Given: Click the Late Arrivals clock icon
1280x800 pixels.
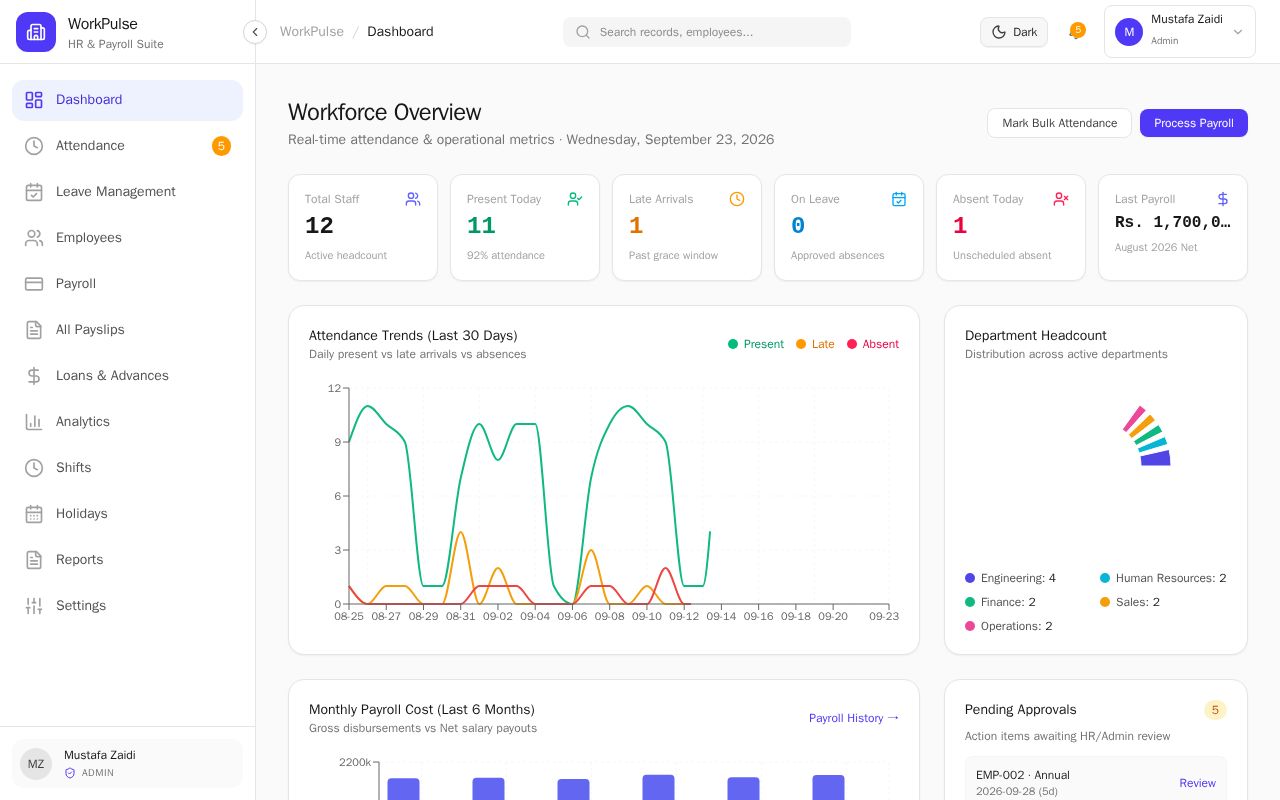Looking at the screenshot, I should click(737, 199).
